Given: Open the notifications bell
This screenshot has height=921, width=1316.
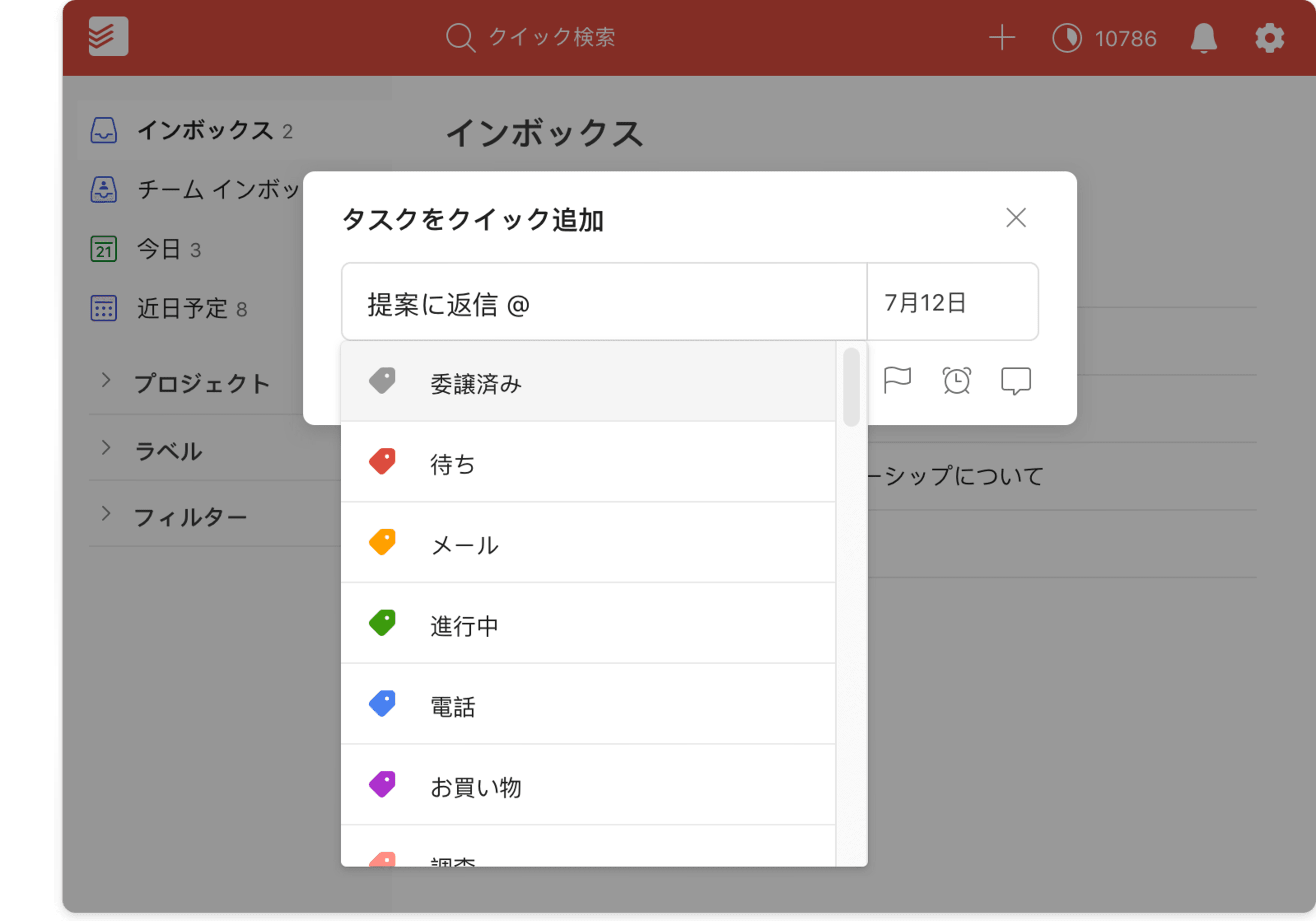Looking at the screenshot, I should 1204,39.
